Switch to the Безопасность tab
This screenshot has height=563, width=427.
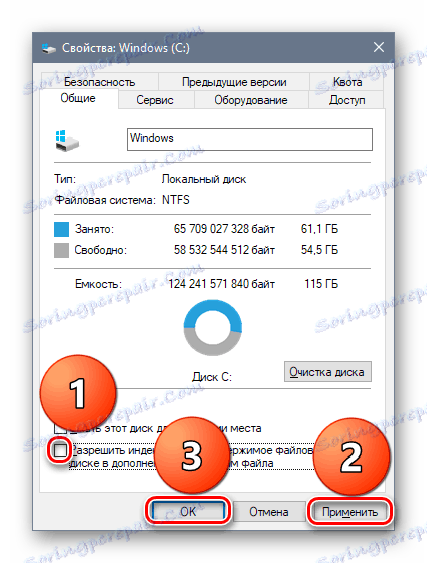point(99,82)
